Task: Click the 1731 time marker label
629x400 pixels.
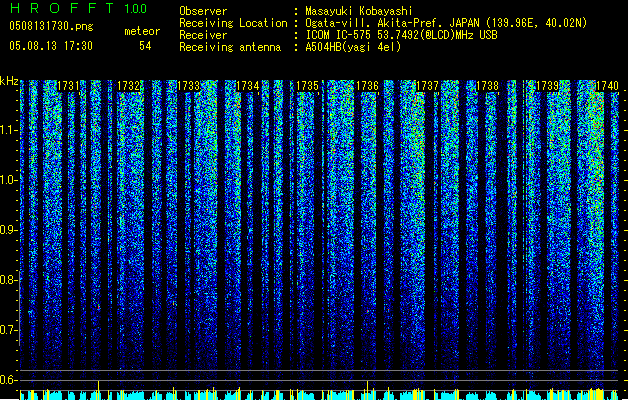Action: [x=68, y=86]
